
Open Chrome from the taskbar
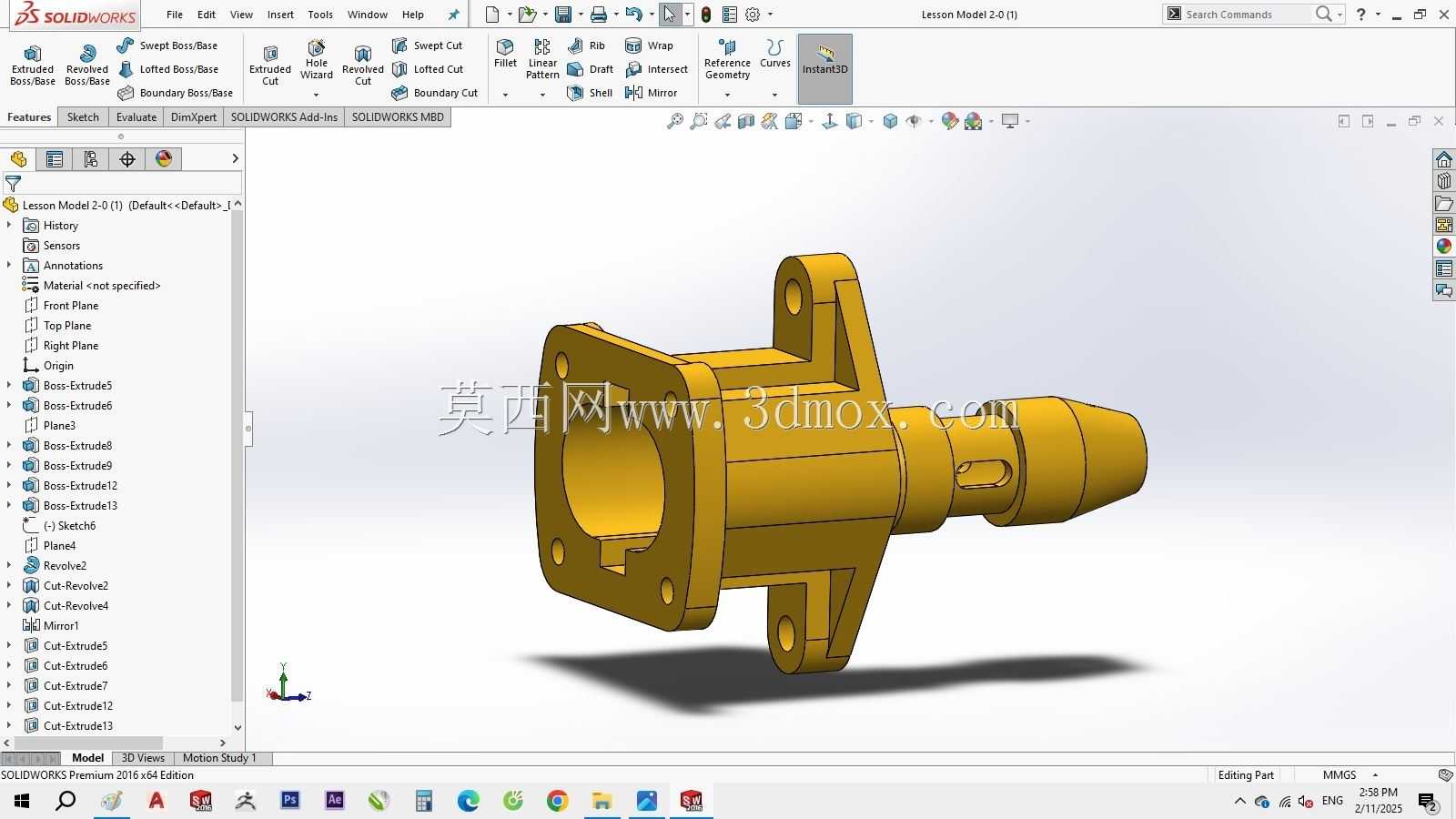point(558,801)
